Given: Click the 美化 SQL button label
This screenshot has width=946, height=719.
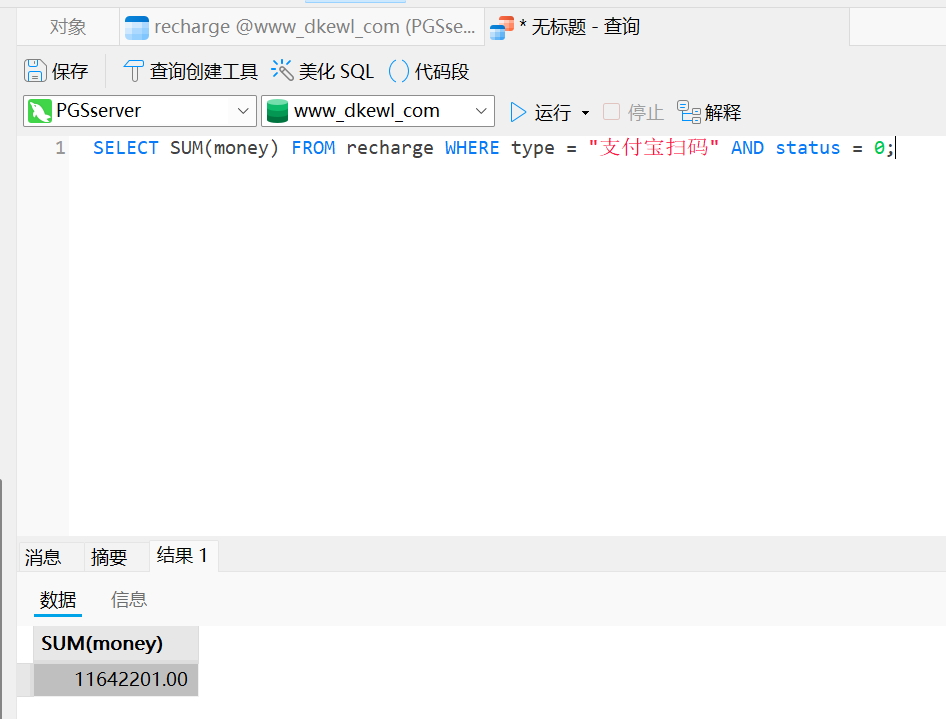Looking at the screenshot, I should pos(336,71).
